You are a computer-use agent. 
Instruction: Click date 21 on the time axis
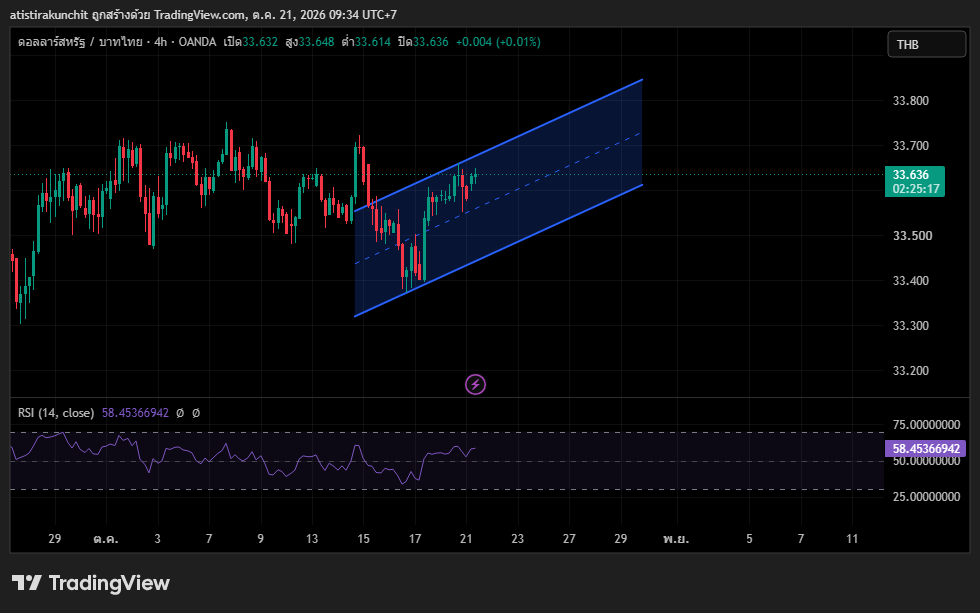coord(466,539)
